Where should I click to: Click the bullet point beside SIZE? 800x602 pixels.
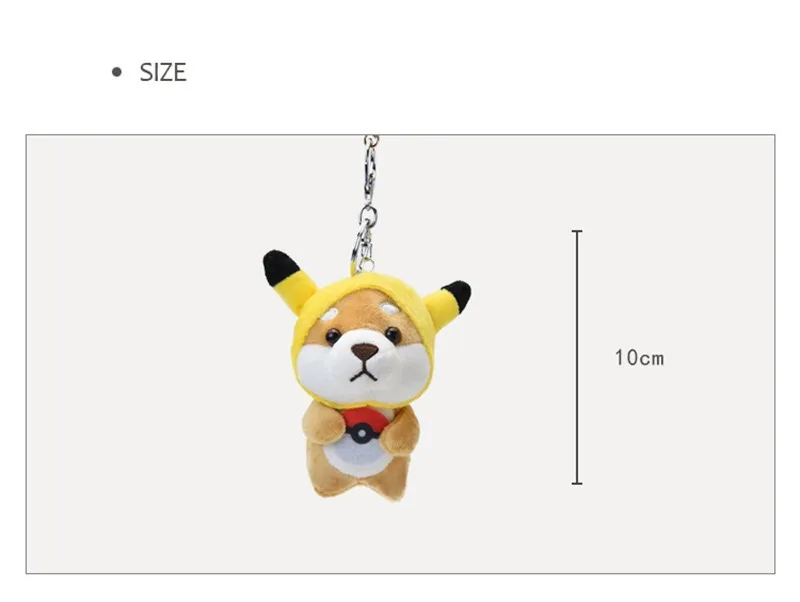117,72
